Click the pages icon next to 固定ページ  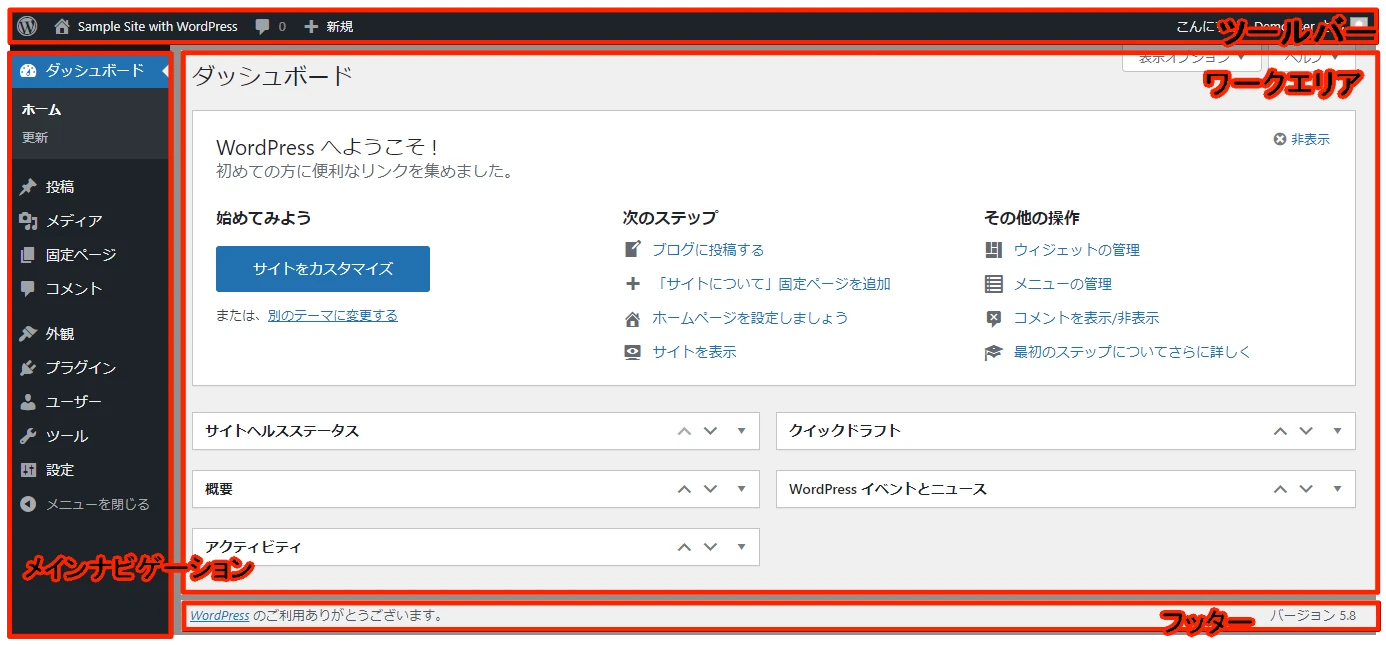tap(28, 255)
